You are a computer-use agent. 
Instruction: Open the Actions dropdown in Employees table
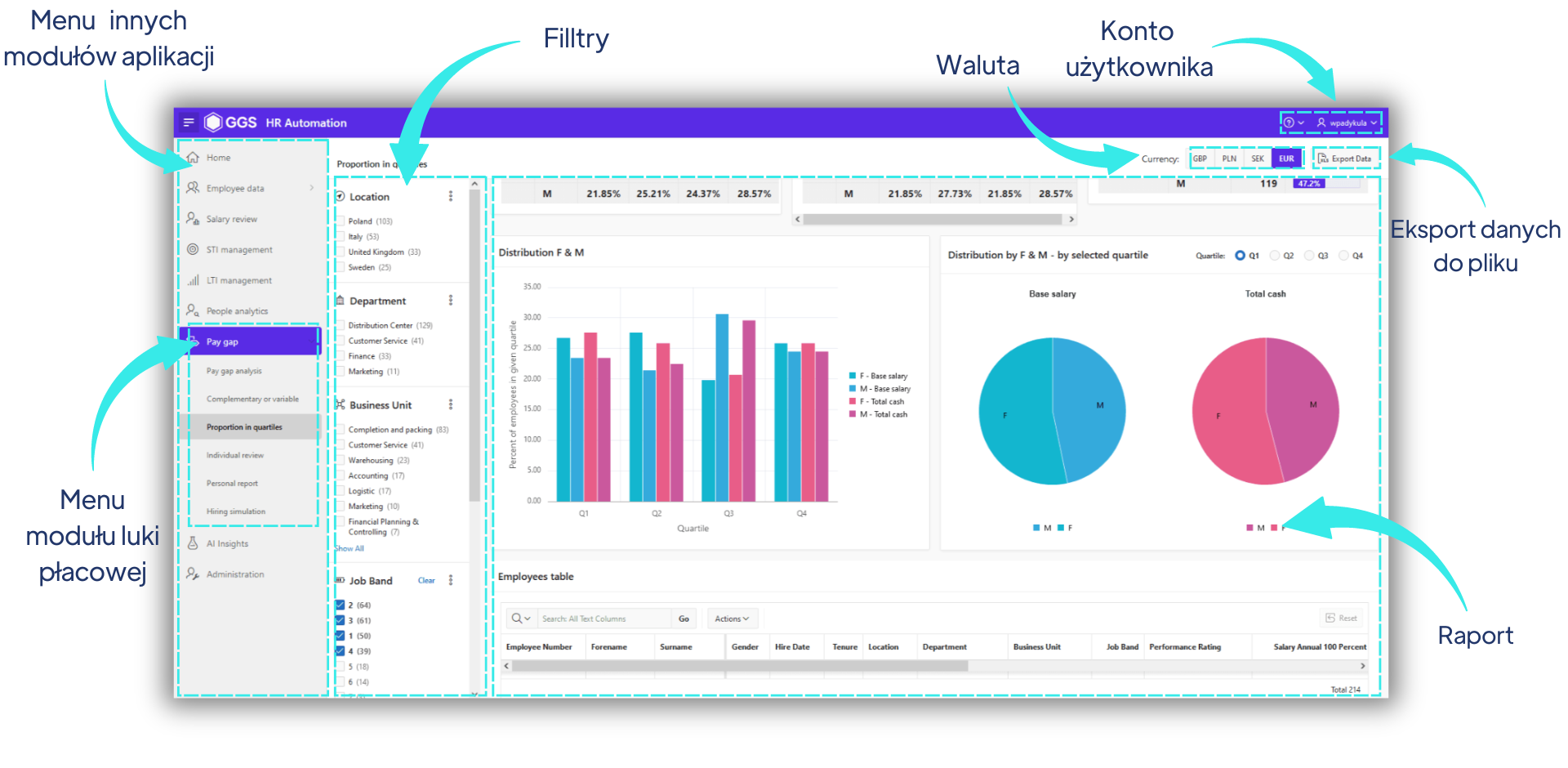(732, 618)
